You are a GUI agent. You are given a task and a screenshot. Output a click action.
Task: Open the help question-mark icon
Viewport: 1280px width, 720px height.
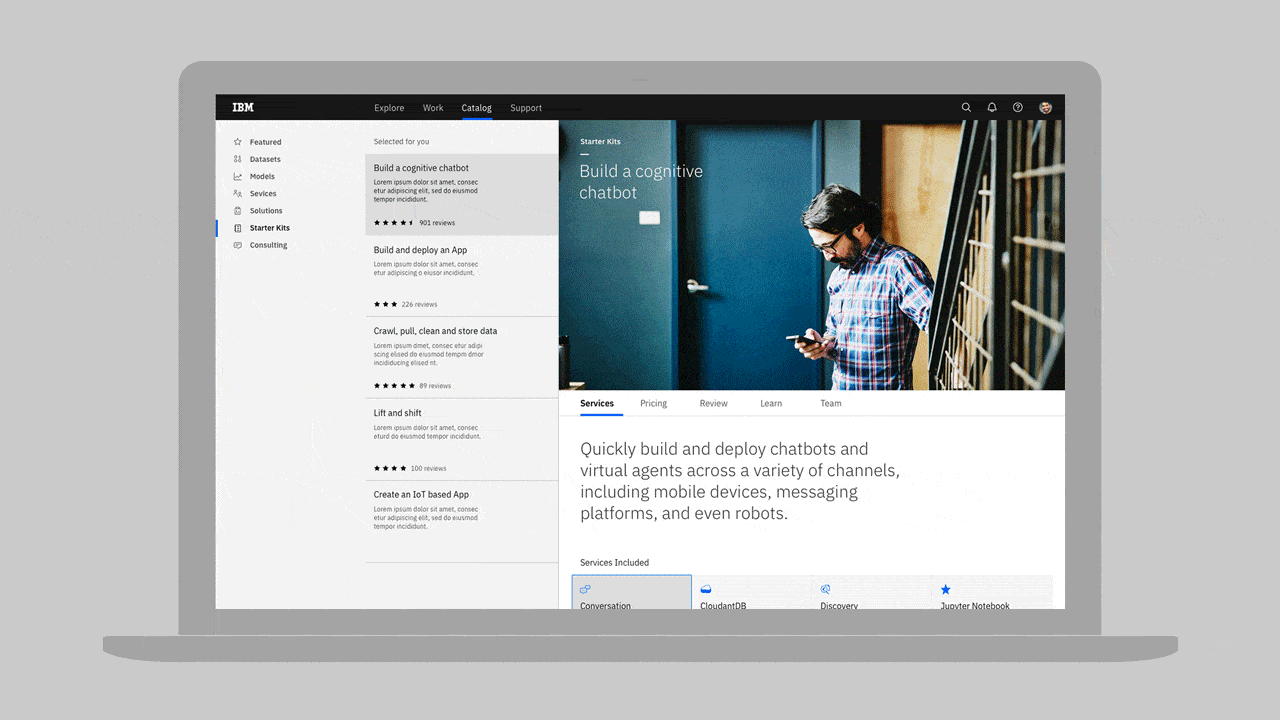coord(1017,107)
